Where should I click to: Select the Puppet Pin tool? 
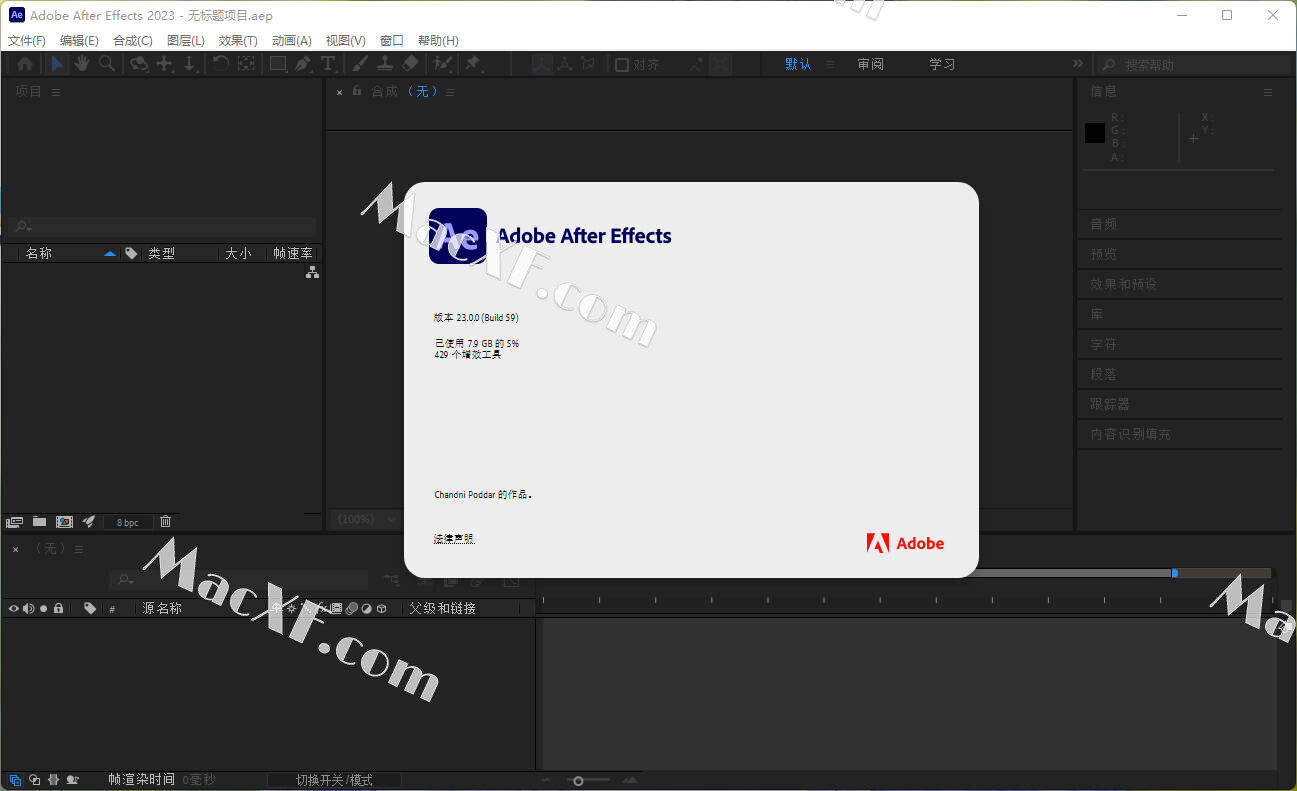(x=472, y=64)
